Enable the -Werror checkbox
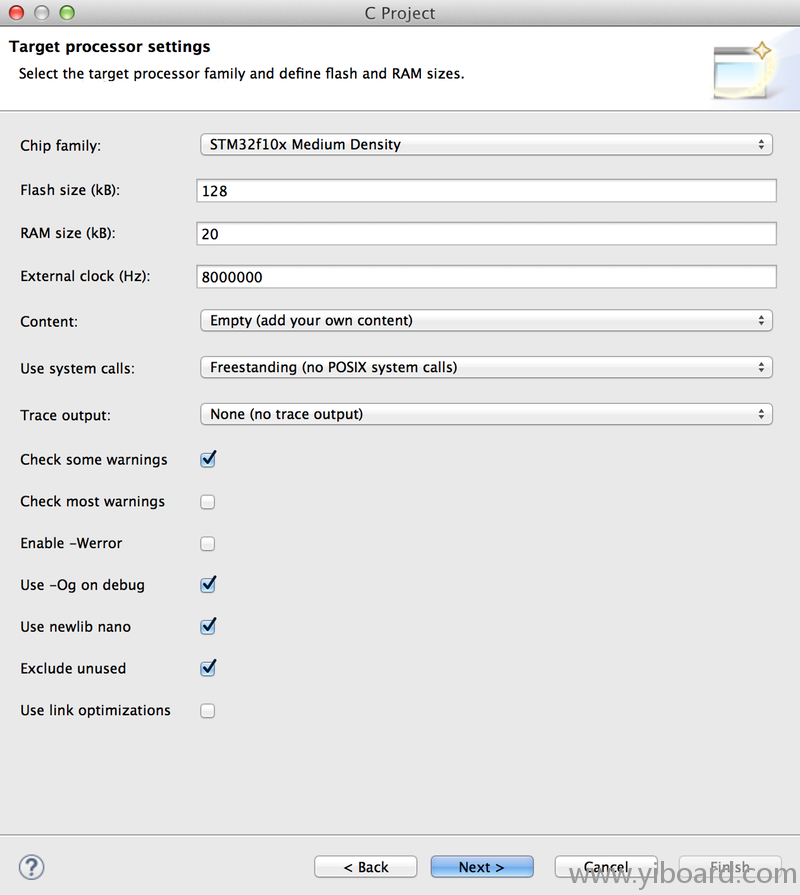 coord(208,544)
